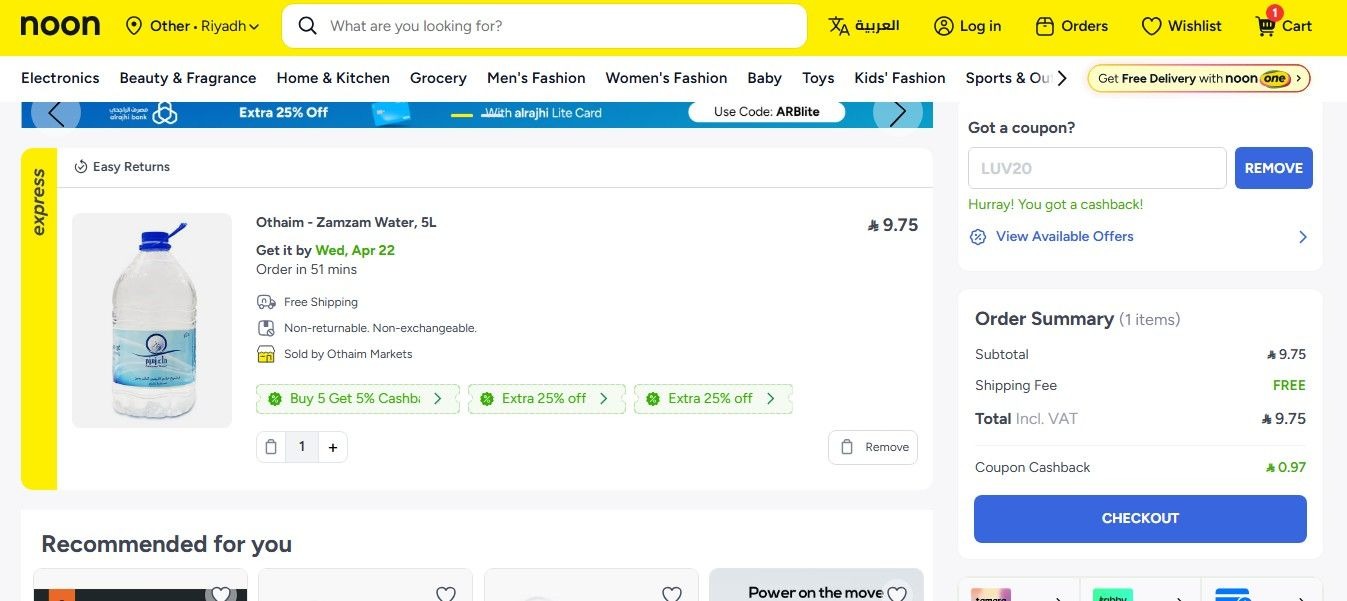Click the Wishlist heart icon in header

(1152, 26)
